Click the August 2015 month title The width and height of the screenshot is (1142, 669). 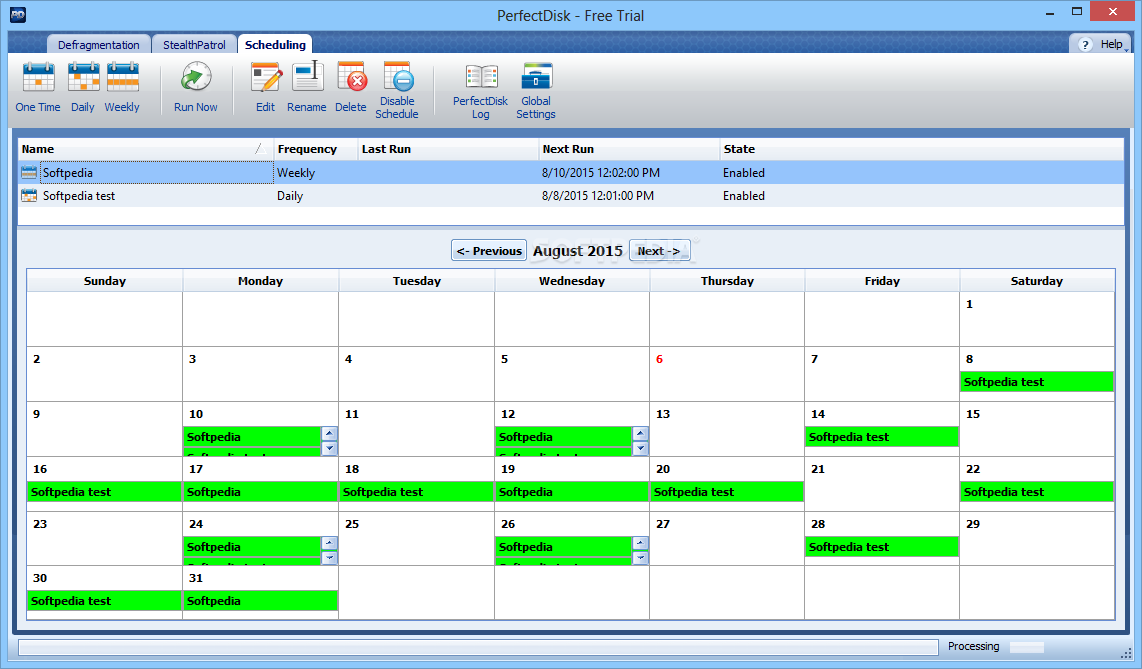coord(578,250)
